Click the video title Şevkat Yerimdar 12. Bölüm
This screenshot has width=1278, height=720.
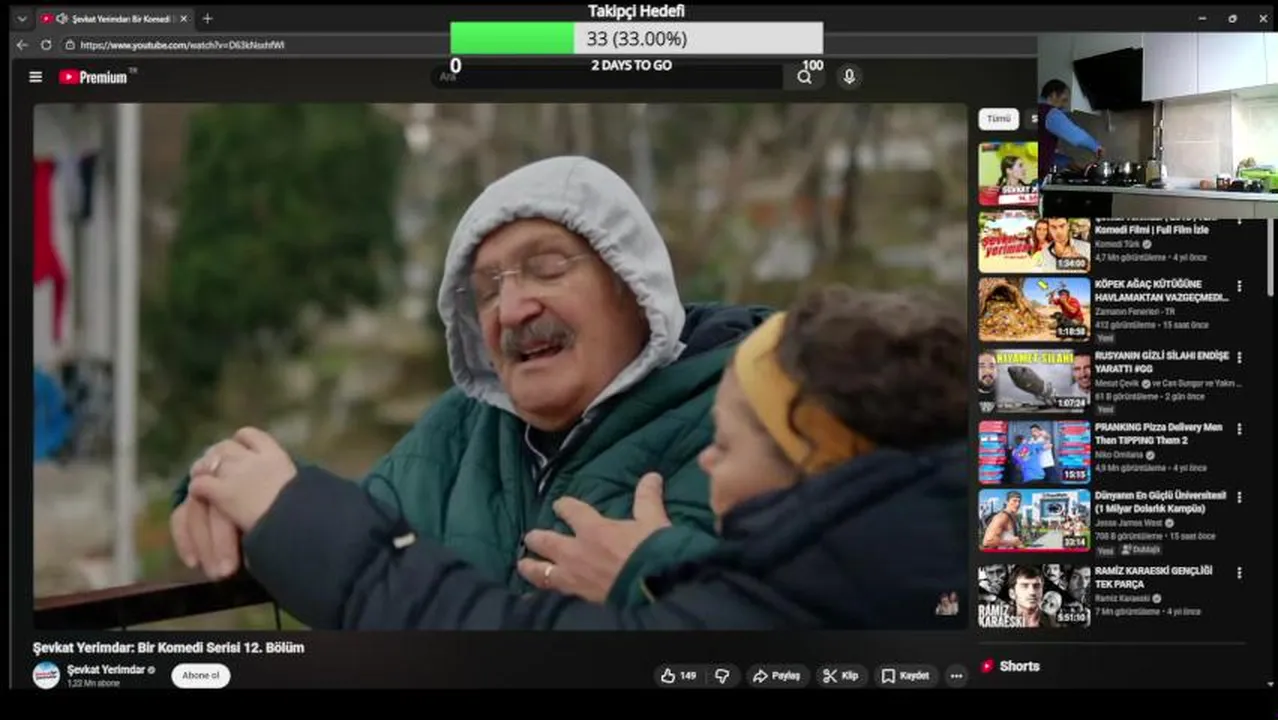point(168,647)
